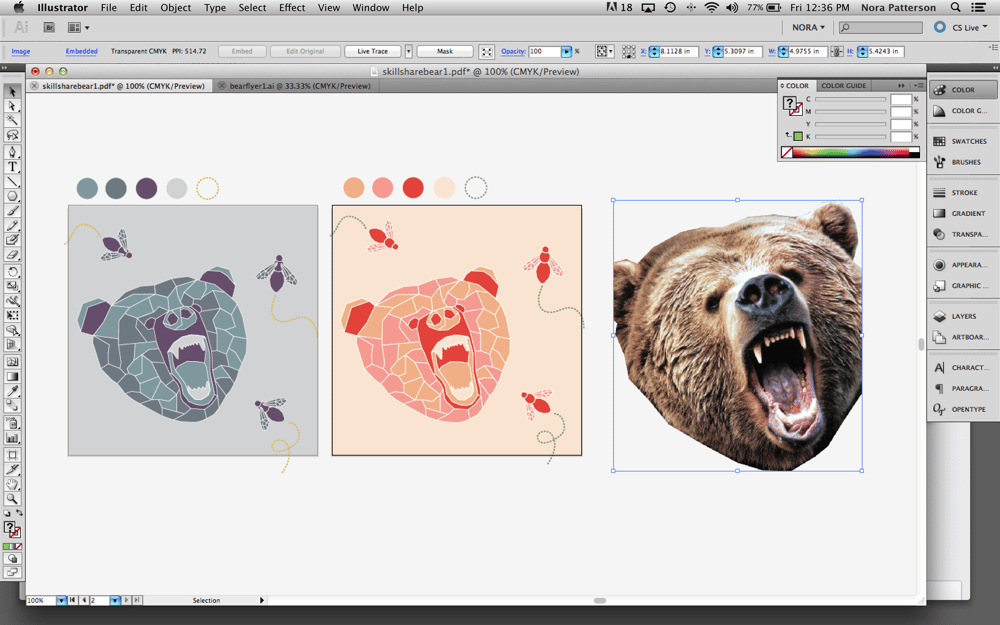Open the Brushes panel
The height and width of the screenshot is (625, 1000).
963,162
